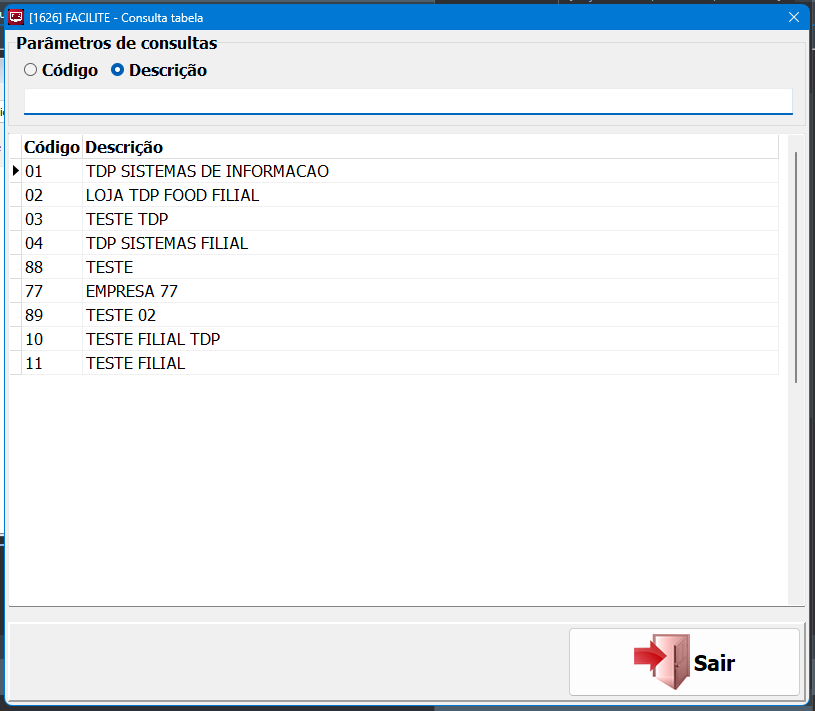Click code cell 04

52,243
